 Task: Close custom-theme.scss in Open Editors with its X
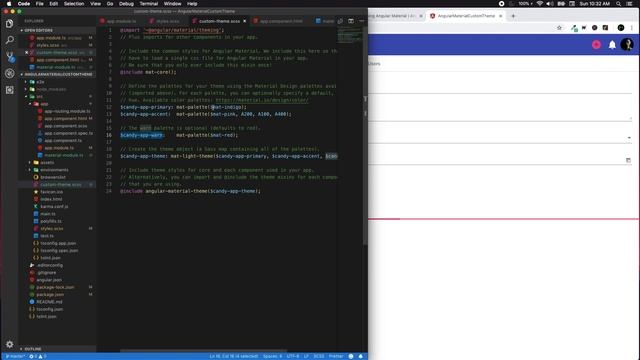27,52
